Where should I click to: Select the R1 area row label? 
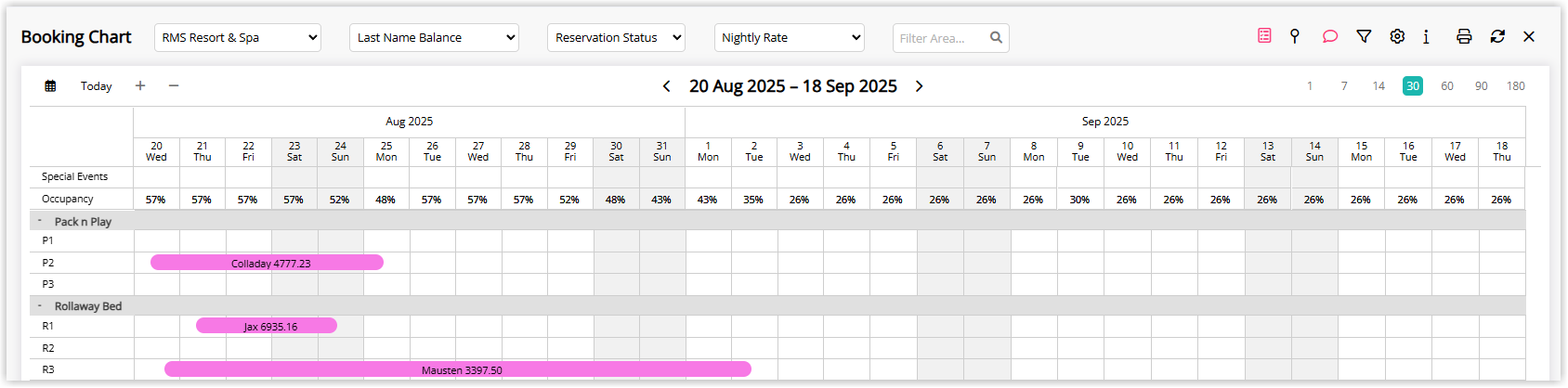[48, 326]
